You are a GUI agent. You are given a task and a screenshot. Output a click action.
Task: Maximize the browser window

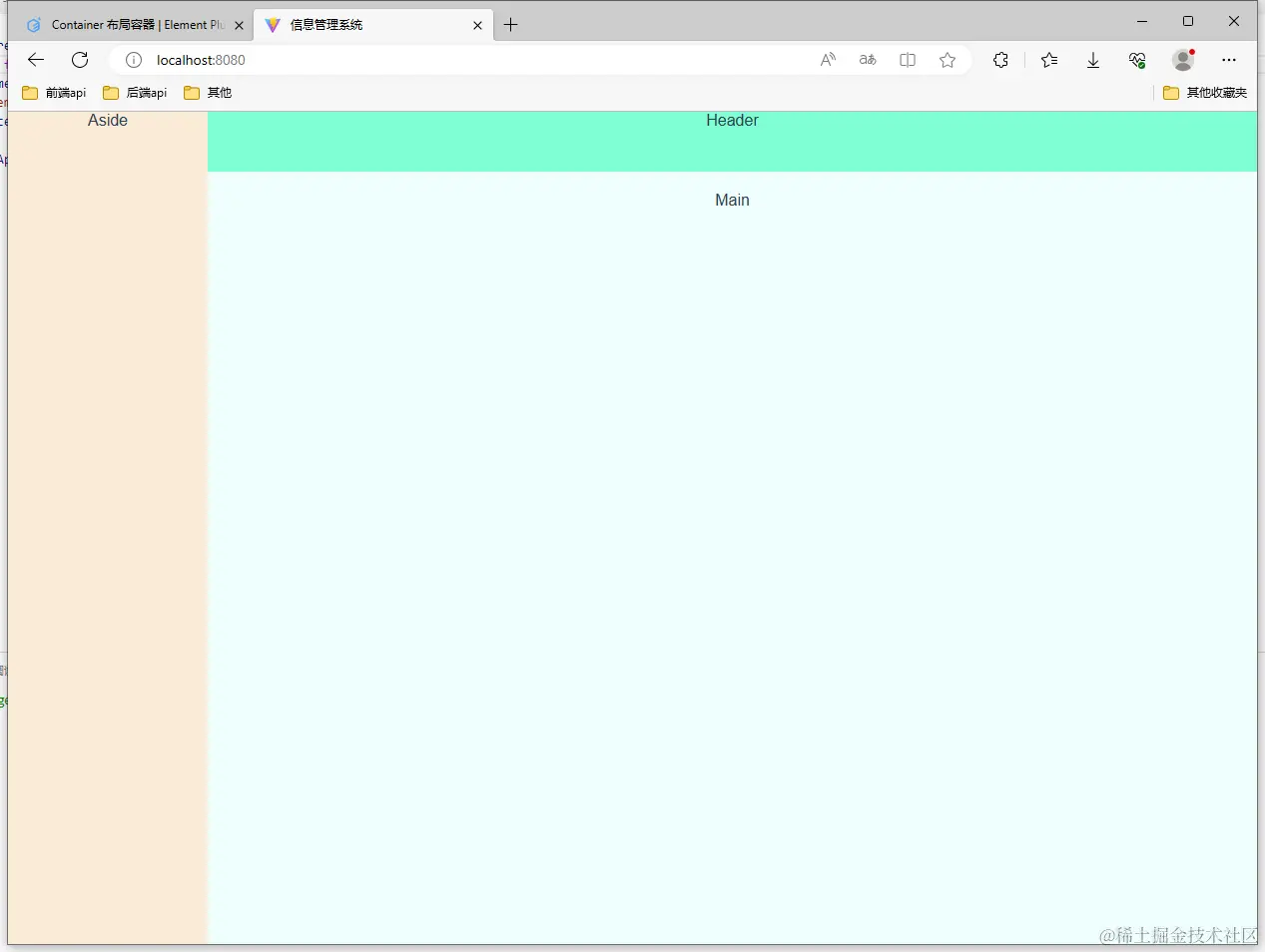click(x=1188, y=21)
